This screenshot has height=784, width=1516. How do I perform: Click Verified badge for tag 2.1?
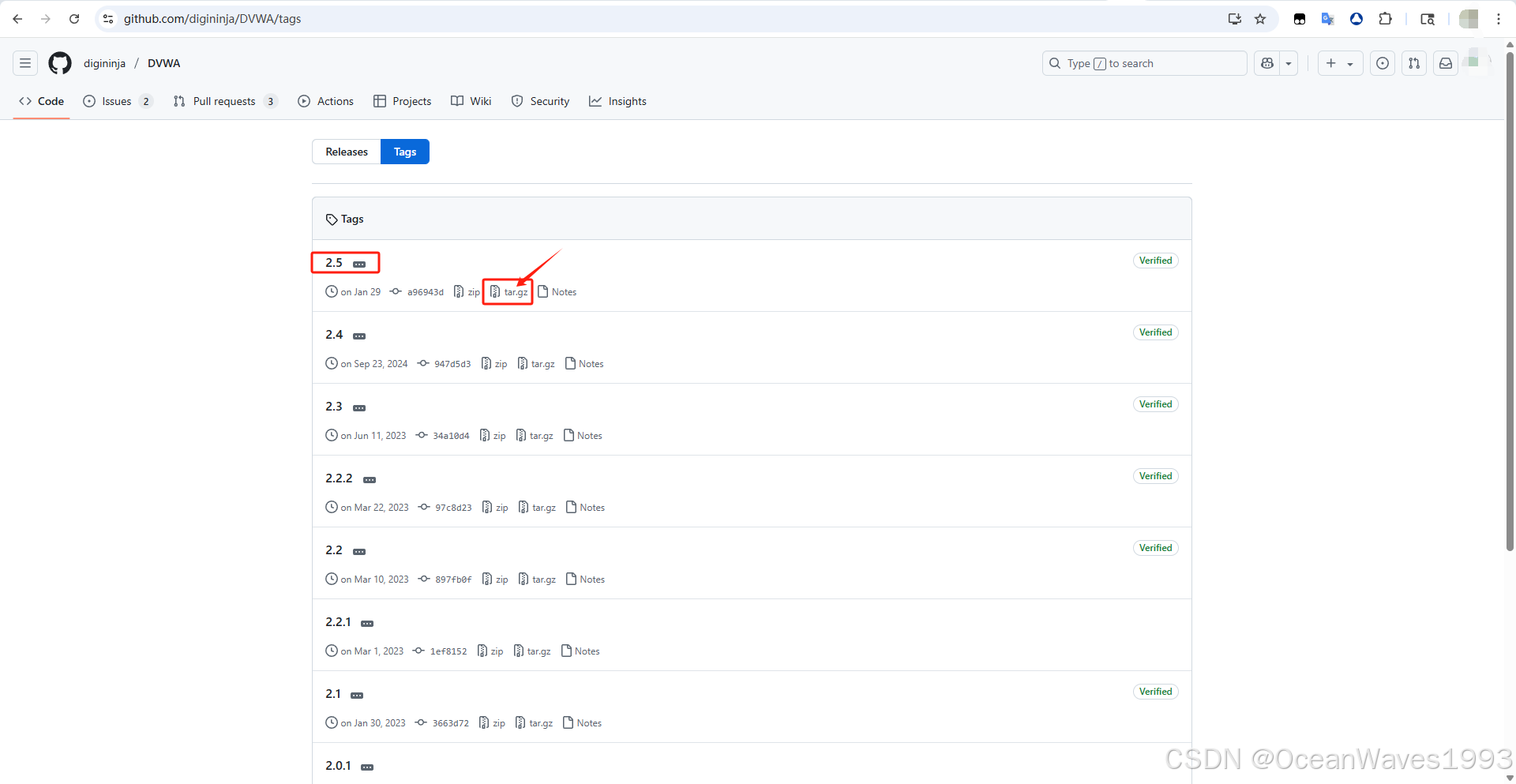(1155, 692)
